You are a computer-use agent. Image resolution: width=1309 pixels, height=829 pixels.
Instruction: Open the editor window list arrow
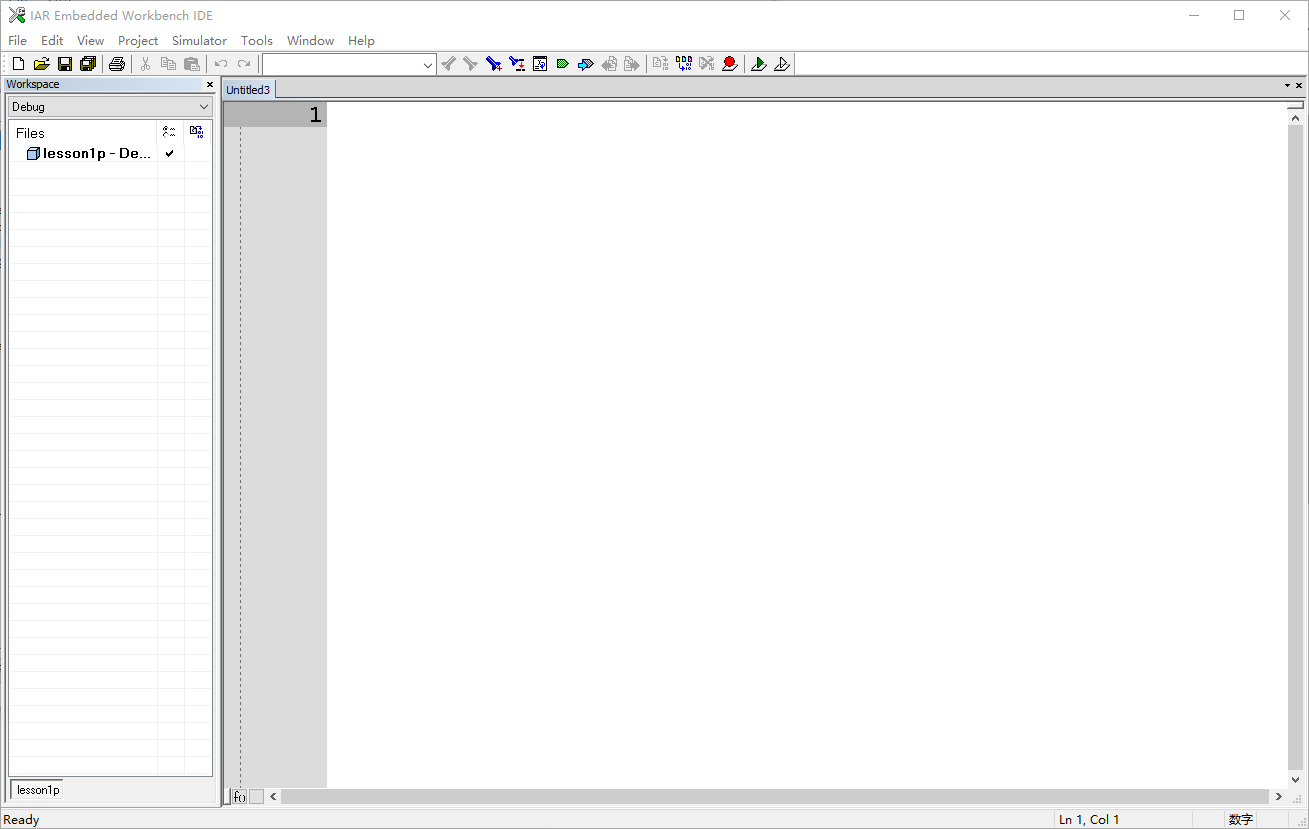click(x=1287, y=86)
